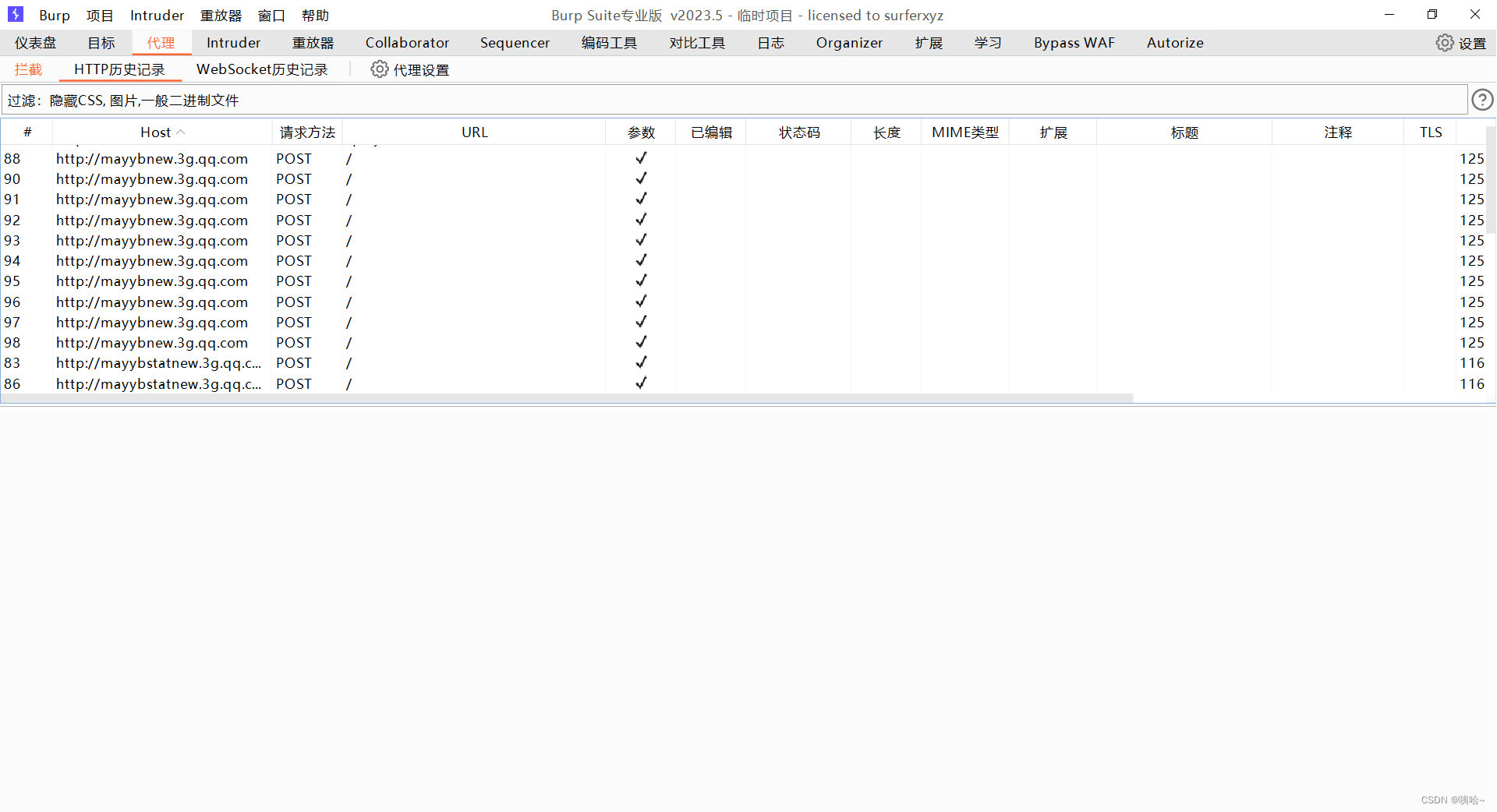Select history row number 95
1497x812 pixels.
tap(744, 281)
